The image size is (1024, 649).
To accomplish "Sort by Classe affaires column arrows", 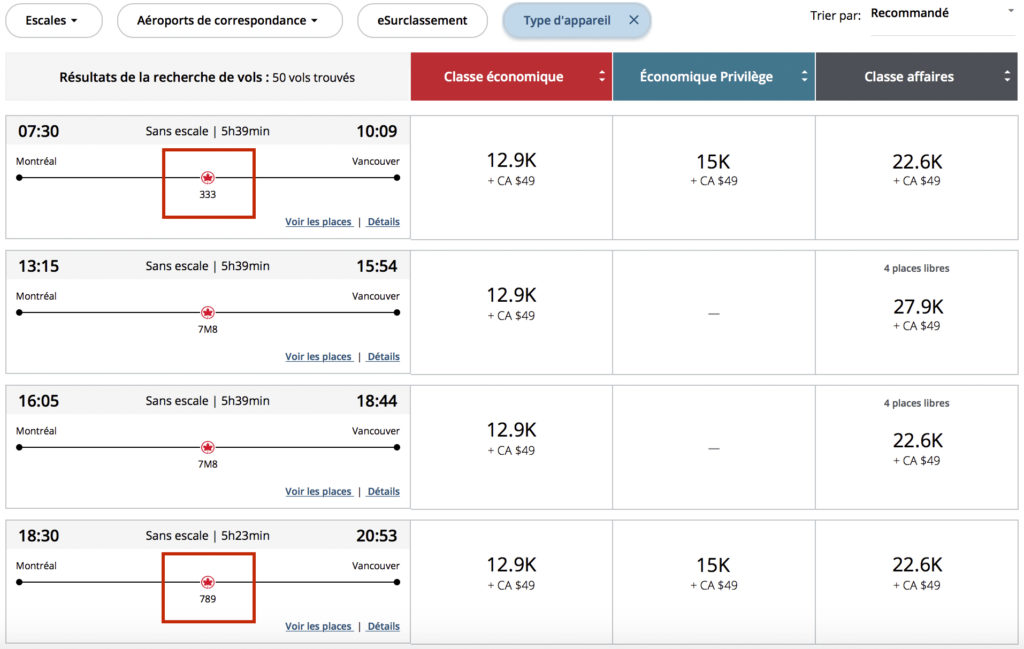I will point(1006,77).
